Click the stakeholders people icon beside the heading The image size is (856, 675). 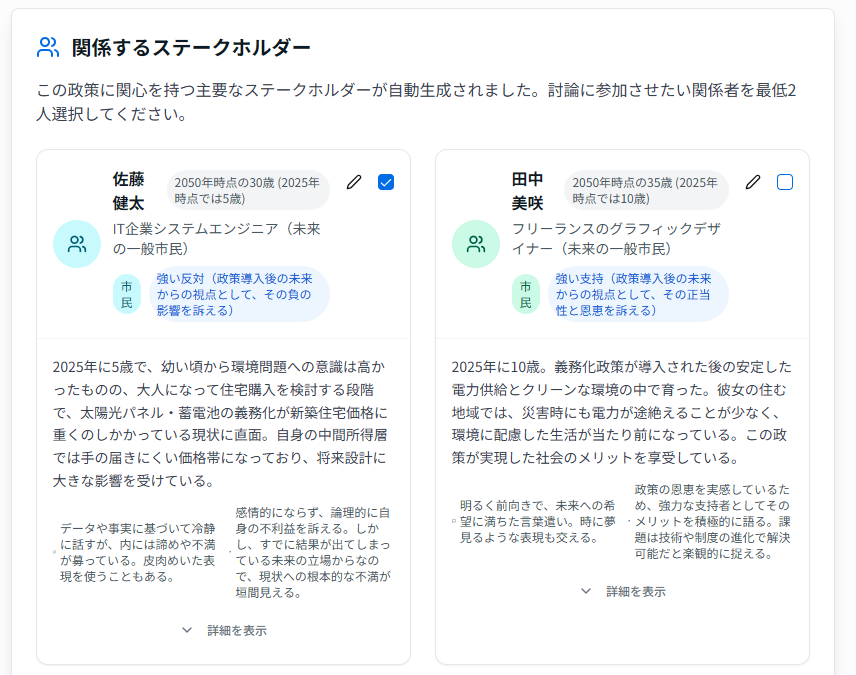(x=48, y=48)
